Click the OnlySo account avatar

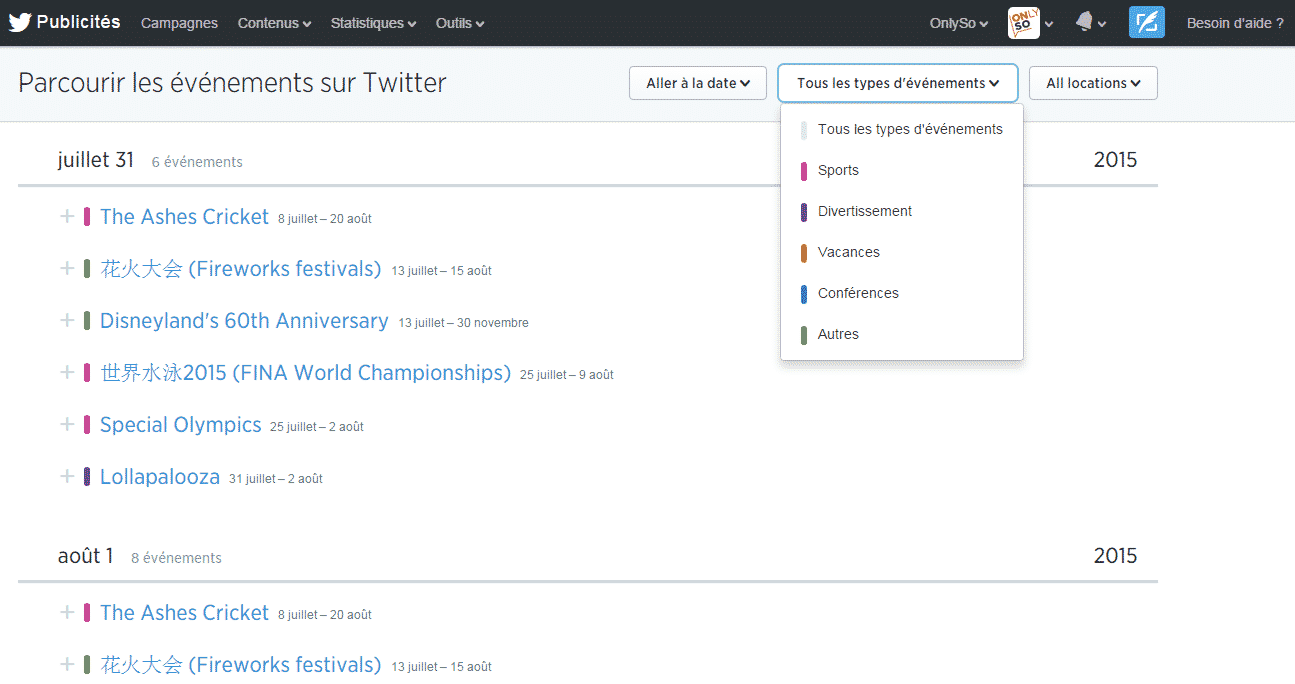[x=1023, y=22]
